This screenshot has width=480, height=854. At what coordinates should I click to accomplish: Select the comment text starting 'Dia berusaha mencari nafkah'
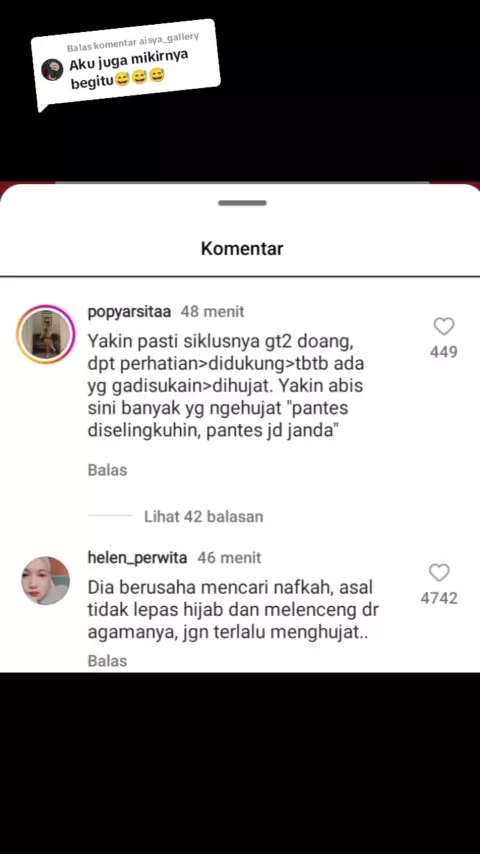233,611
